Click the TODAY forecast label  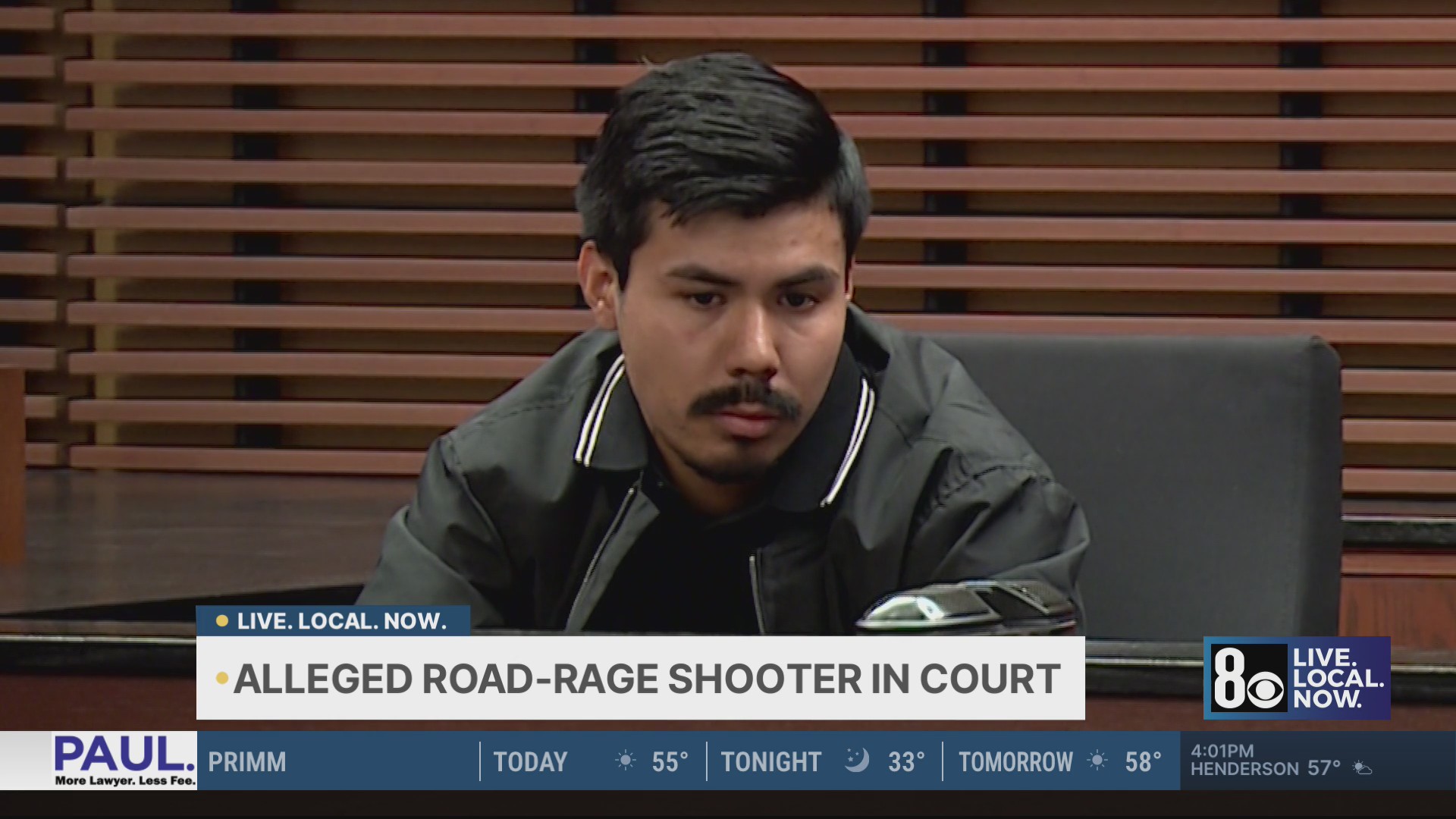[530, 761]
